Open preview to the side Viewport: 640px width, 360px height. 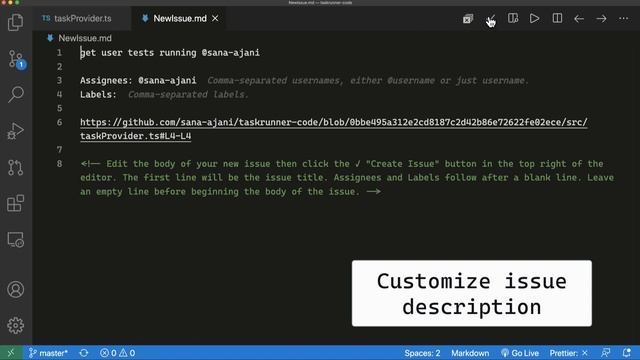tap(513, 18)
